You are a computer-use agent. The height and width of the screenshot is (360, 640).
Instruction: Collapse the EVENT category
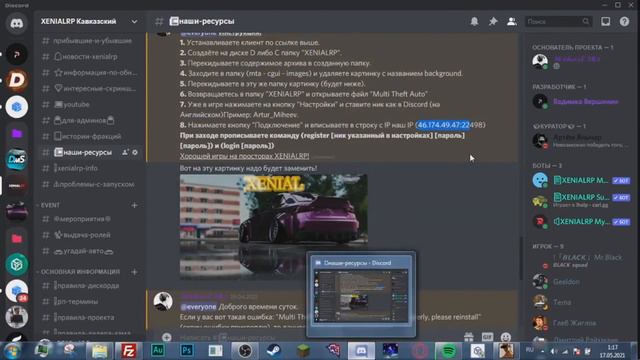pos(50,205)
